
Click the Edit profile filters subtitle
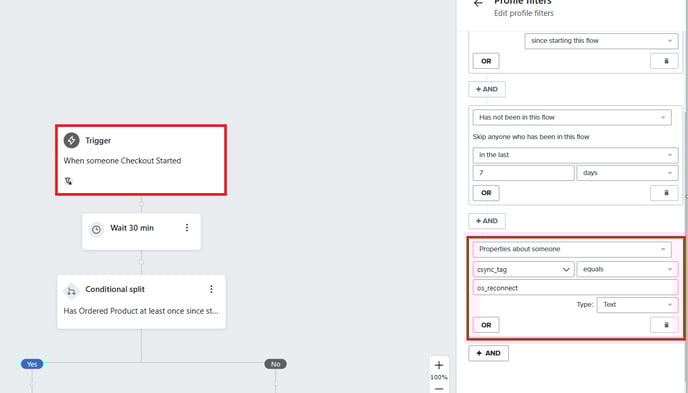(523, 13)
